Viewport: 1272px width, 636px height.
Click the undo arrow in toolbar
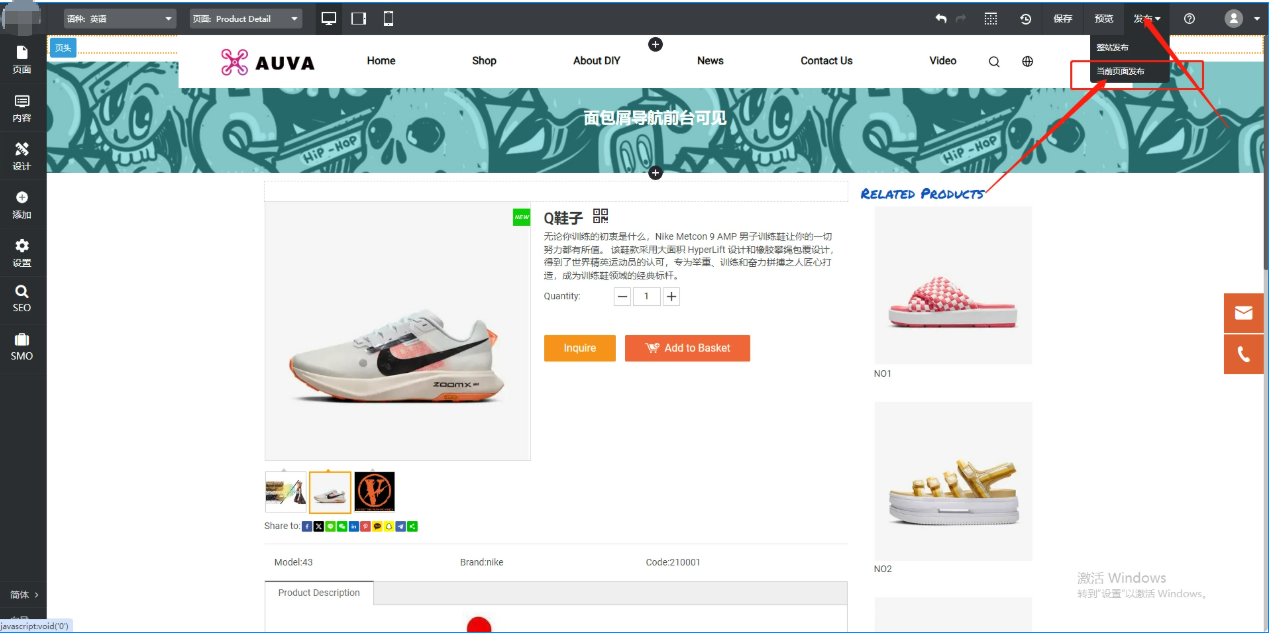pos(941,19)
